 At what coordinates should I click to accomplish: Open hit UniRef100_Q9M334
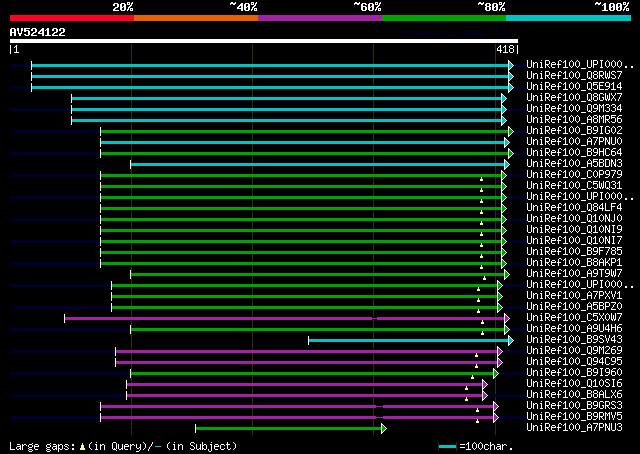tap(574, 109)
